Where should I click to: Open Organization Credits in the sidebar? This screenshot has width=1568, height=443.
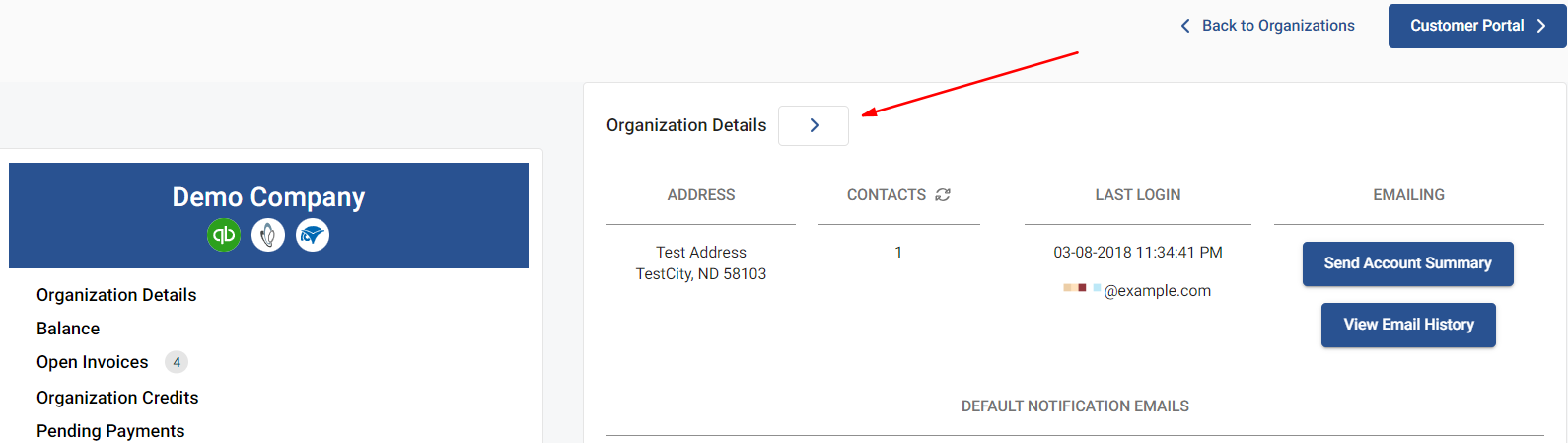117,398
